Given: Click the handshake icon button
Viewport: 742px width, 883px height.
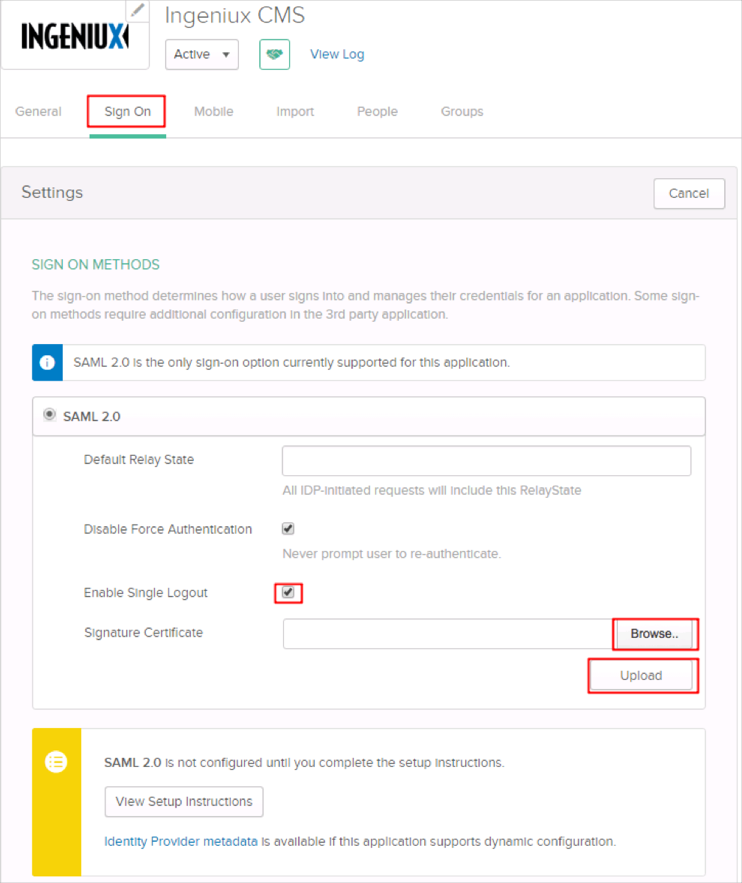Looking at the screenshot, I should click(274, 54).
